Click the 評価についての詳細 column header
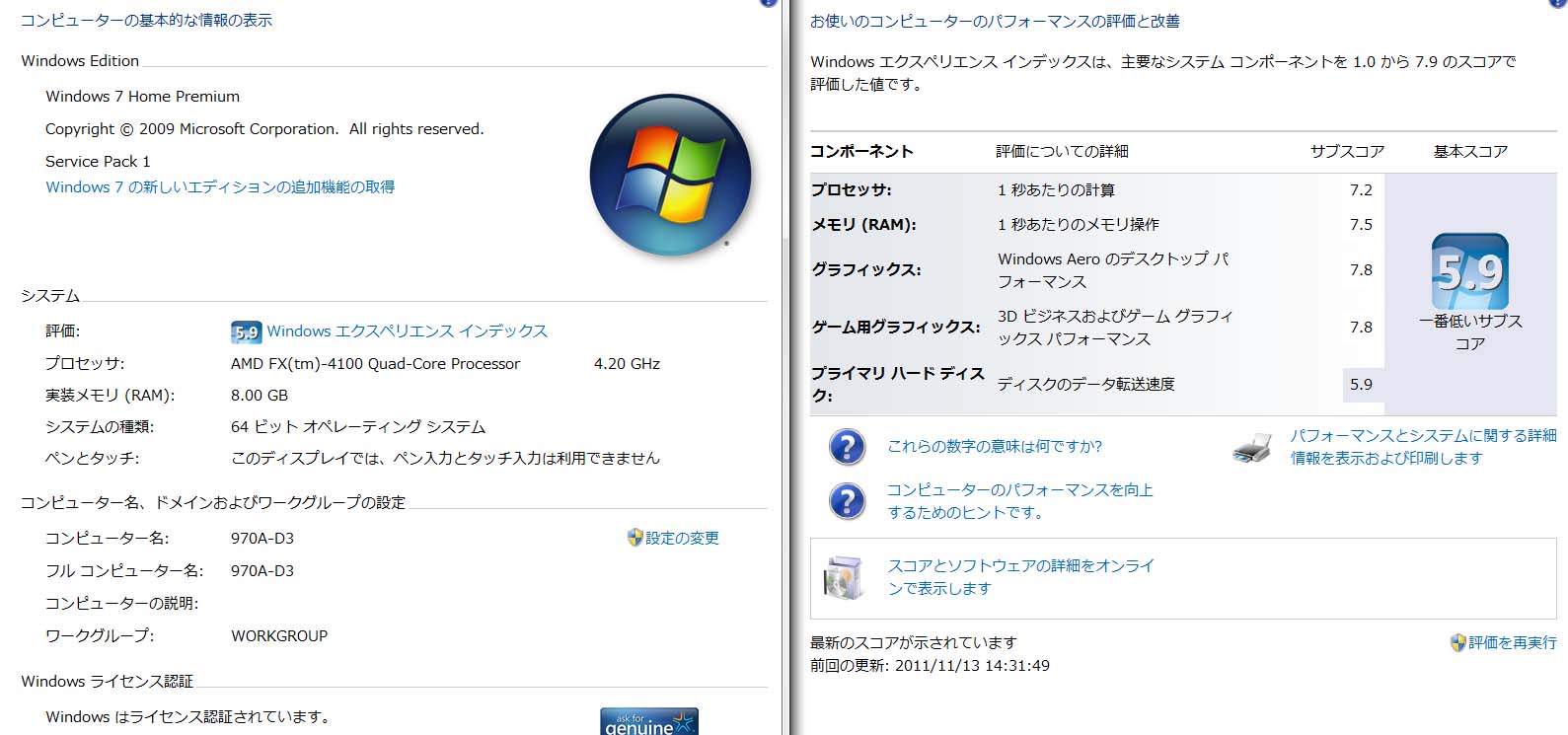The width and height of the screenshot is (1568, 735). [1062, 152]
